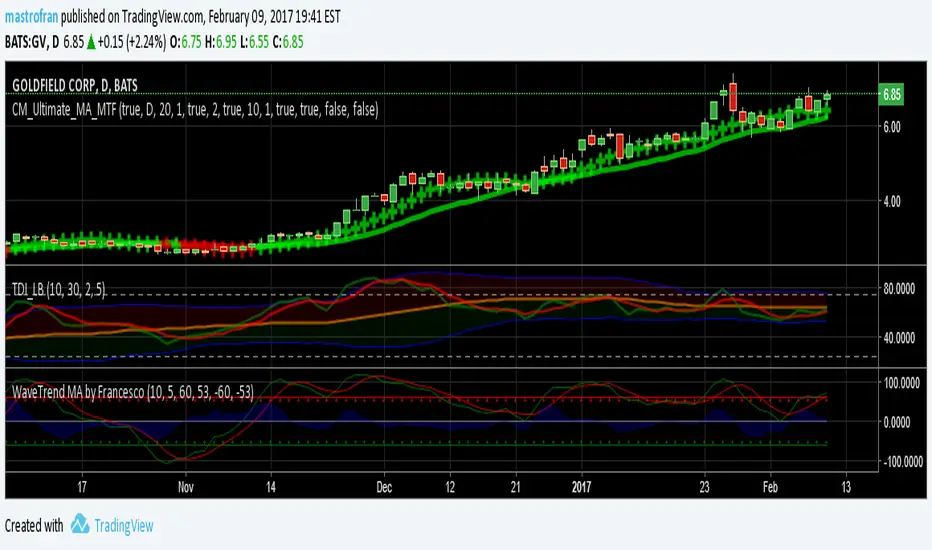The width and height of the screenshot is (932, 550).
Task: Click the tall red candle at the January peak
Action: pyautogui.click(x=733, y=95)
